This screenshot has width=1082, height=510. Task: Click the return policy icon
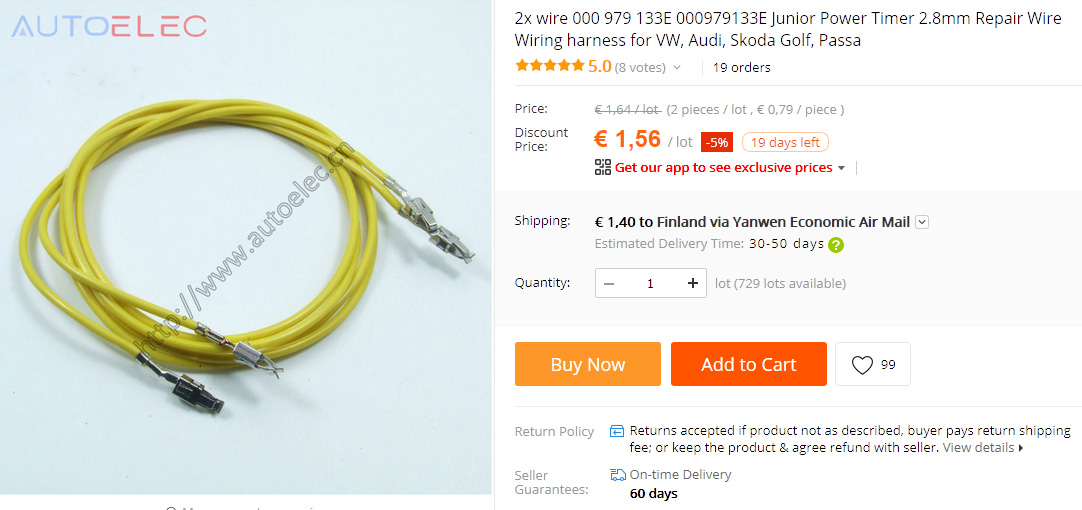(x=617, y=431)
